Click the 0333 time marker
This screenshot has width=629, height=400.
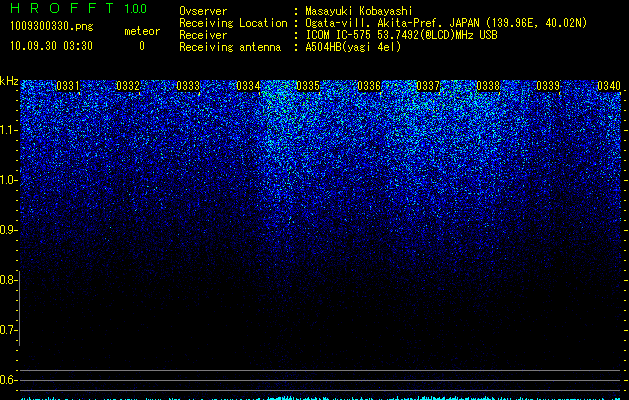(x=188, y=86)
